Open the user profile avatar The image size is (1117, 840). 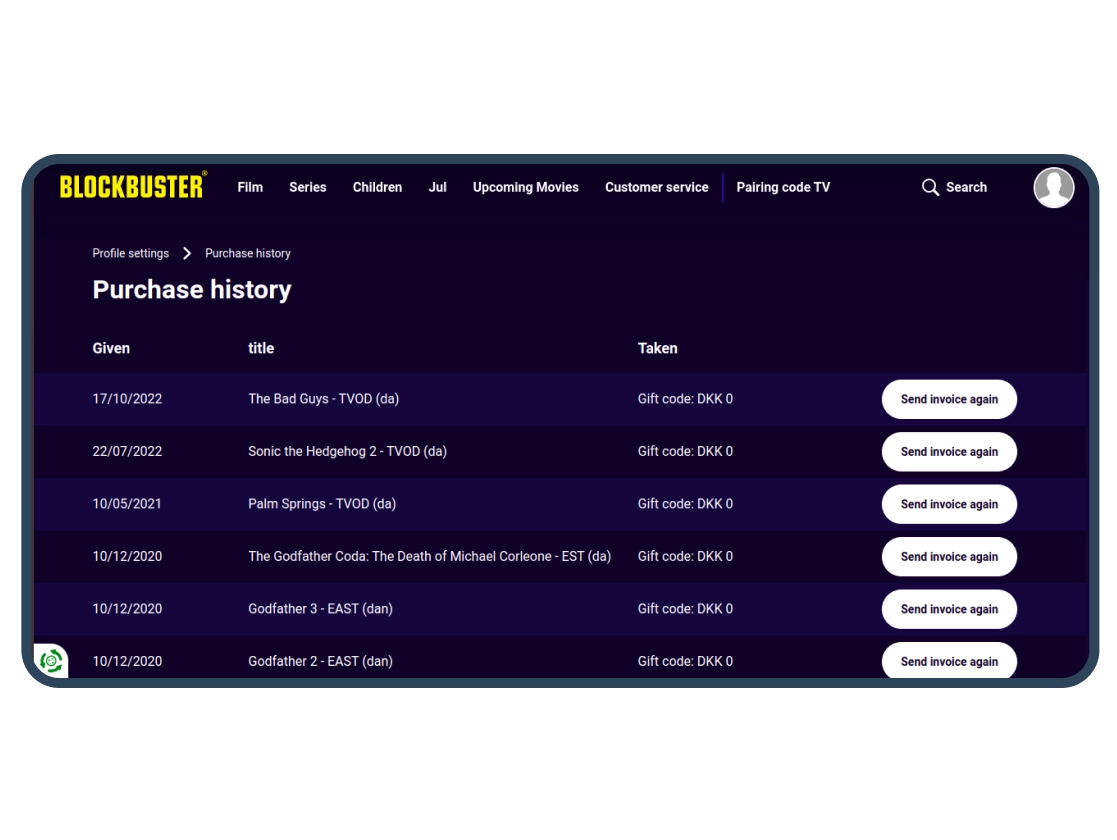click(x=1054, y=187)
